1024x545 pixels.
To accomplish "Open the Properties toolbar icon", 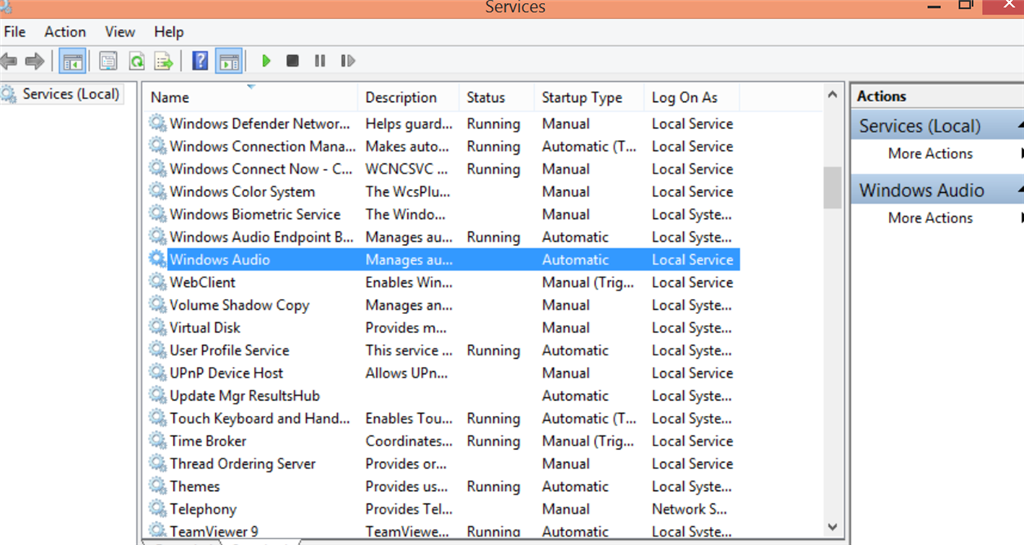I will [x=108, y=61].
